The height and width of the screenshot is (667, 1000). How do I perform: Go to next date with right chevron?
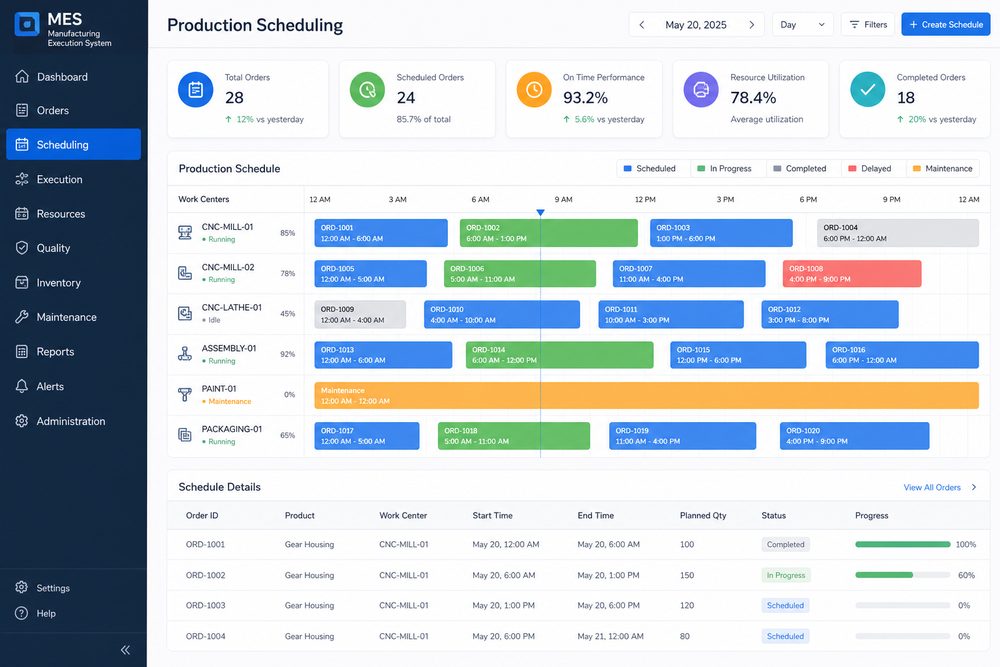pos(752,25)
